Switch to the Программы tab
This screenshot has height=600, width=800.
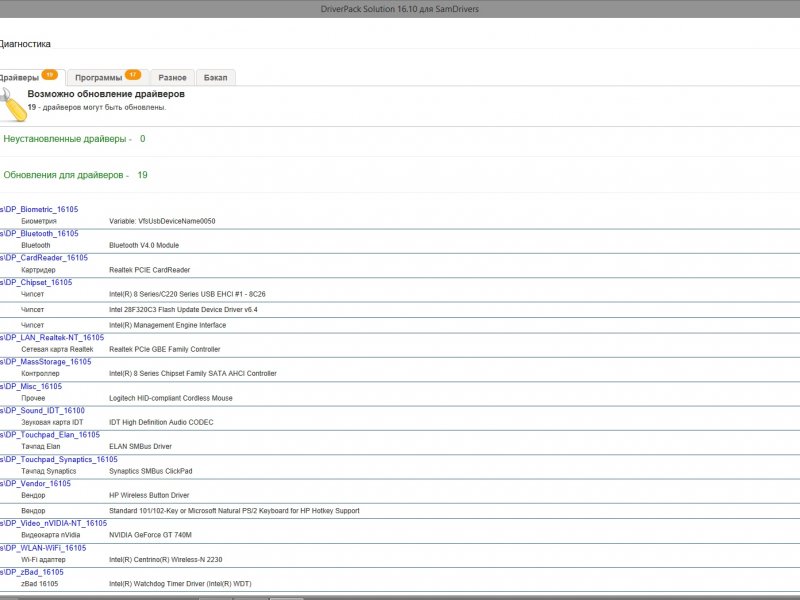(x=108, y=78)
